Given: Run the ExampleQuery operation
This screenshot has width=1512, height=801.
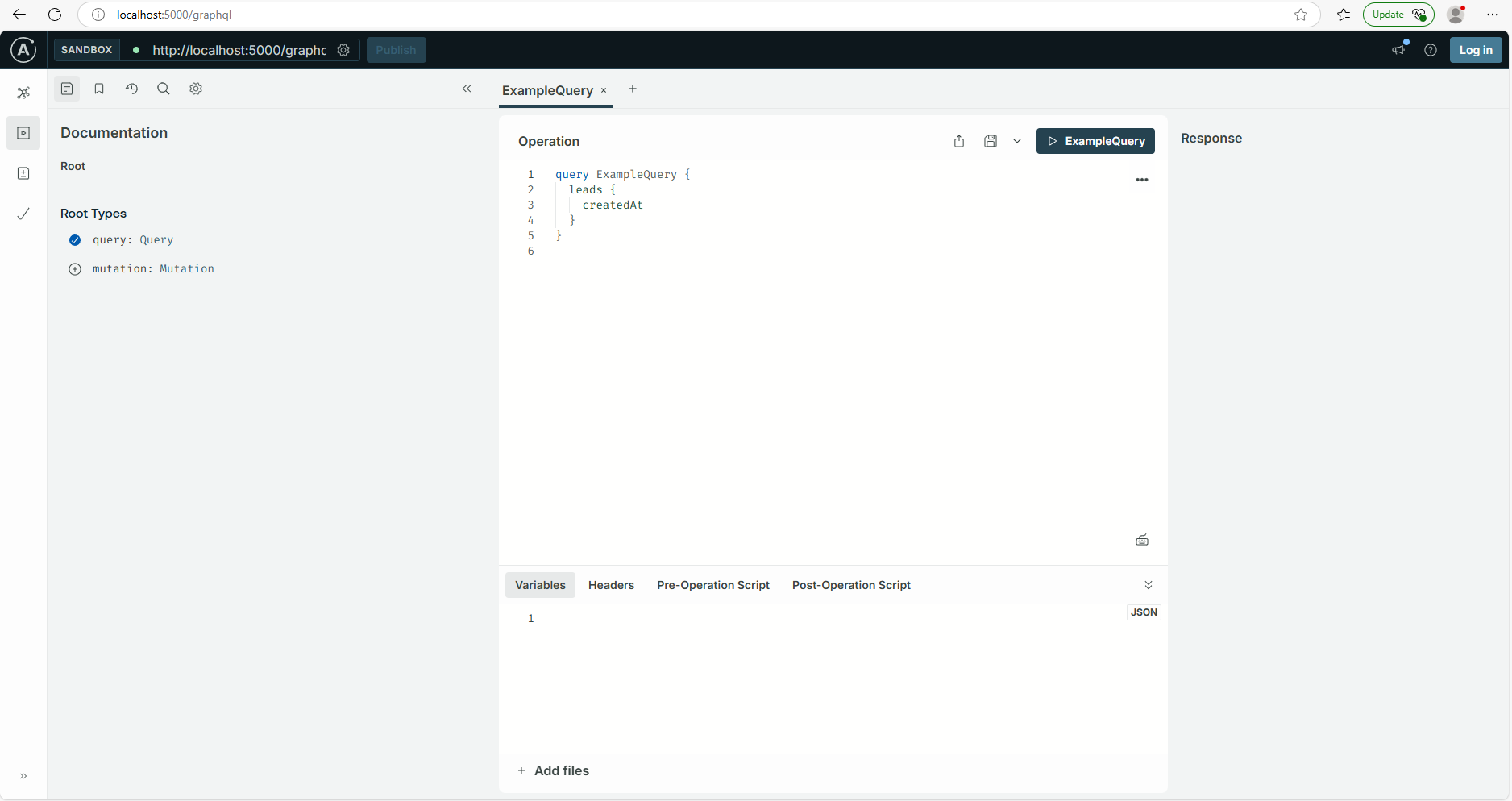Looking at the screenshot, I should click(x=1095, y=141).
